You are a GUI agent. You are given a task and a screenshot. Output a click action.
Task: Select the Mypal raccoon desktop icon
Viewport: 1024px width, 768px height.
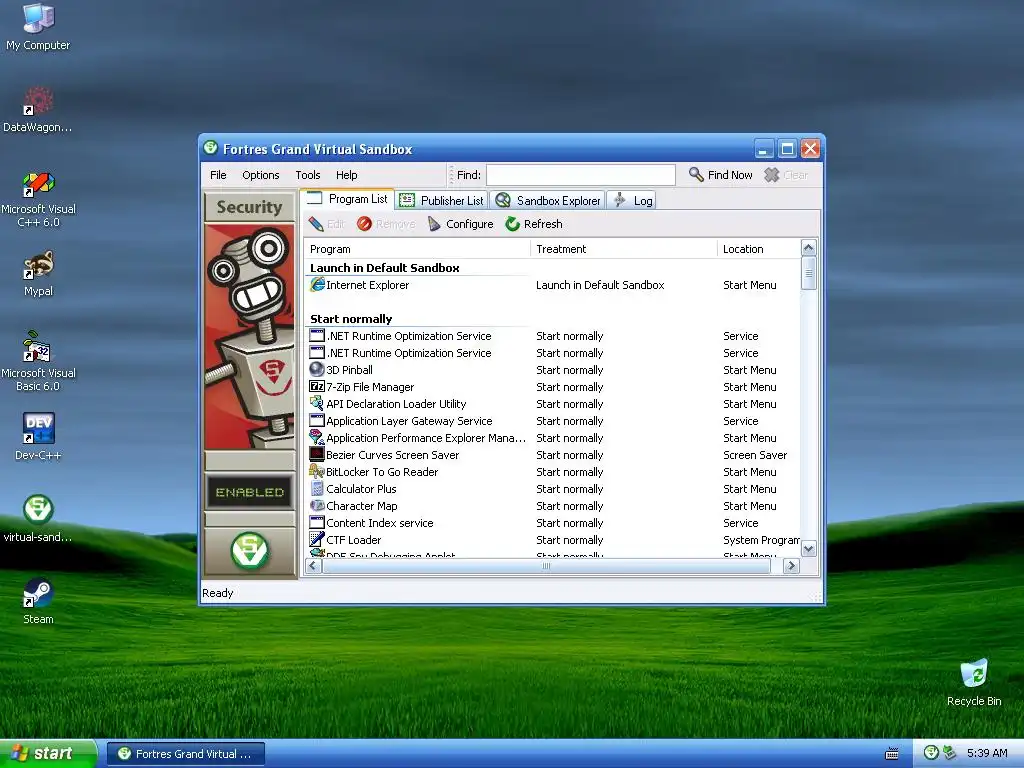[38, 274]
